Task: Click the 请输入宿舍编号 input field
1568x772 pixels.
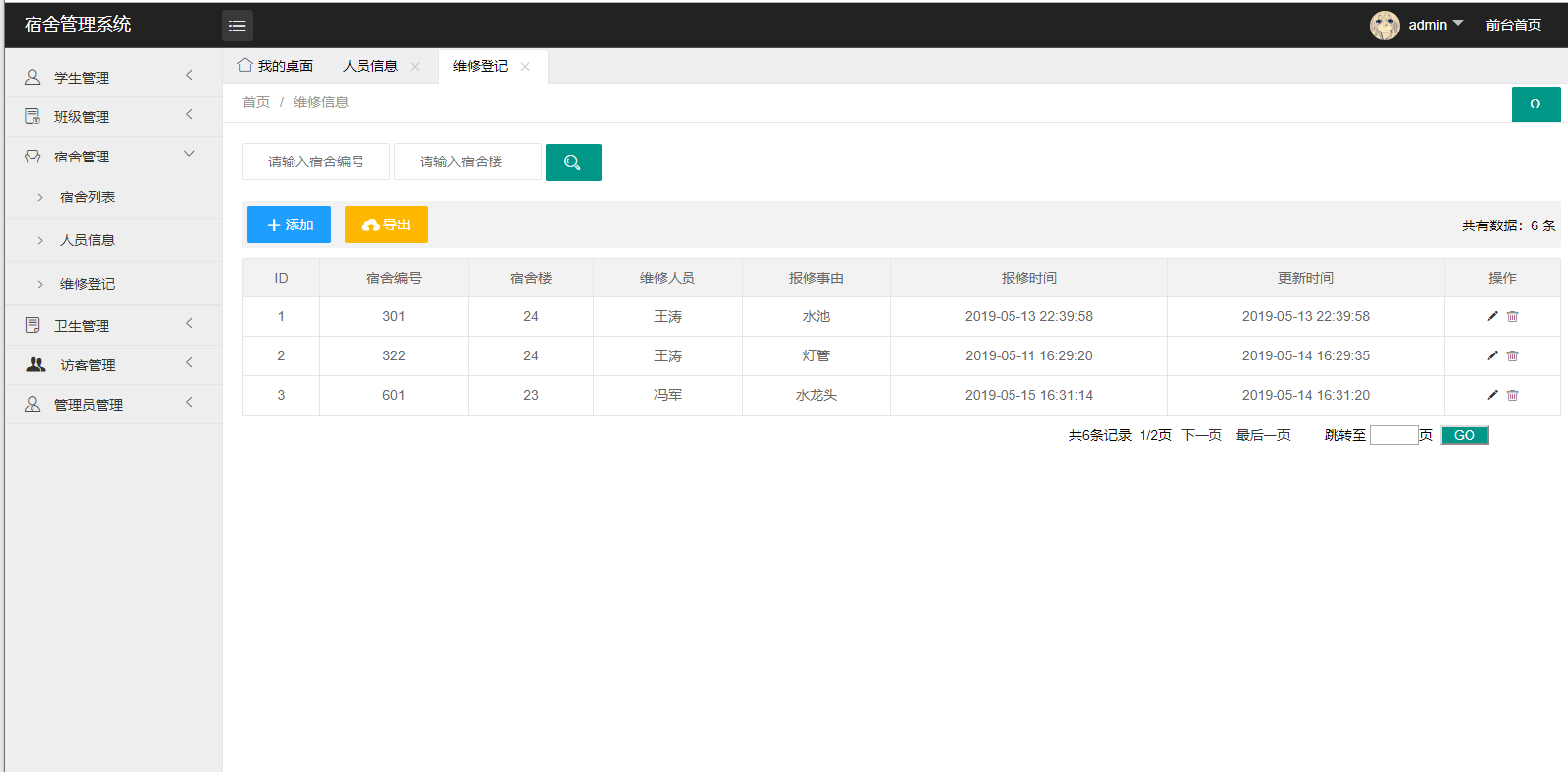Action: [x=316, y=161]
